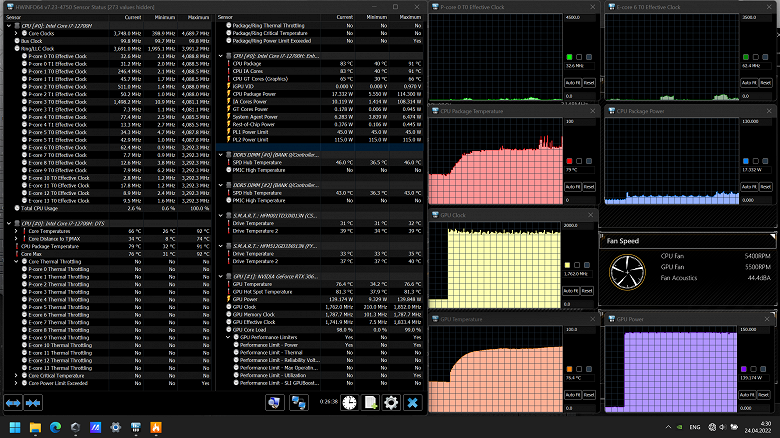Viewport: 780px width, 438px height.
Task: Open the sensor summary monitor icon
Action: [275, 403]
